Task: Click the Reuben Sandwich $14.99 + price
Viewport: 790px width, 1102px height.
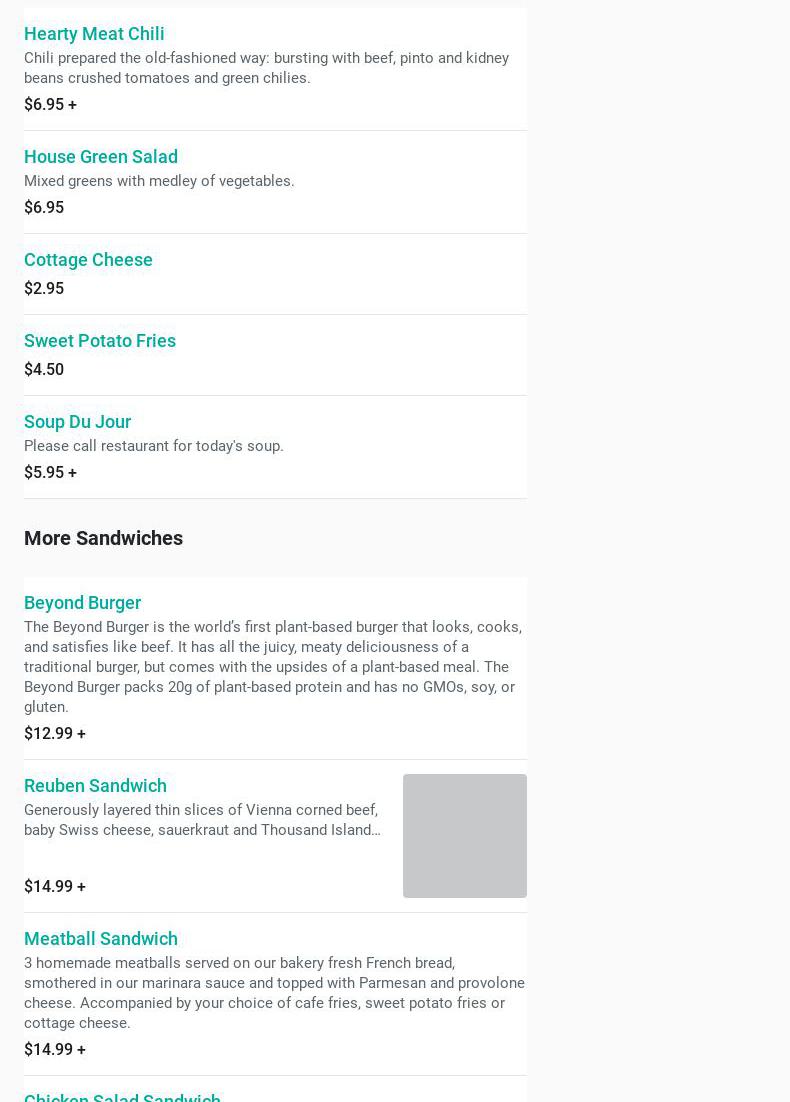Action: (x=55, y=886)
